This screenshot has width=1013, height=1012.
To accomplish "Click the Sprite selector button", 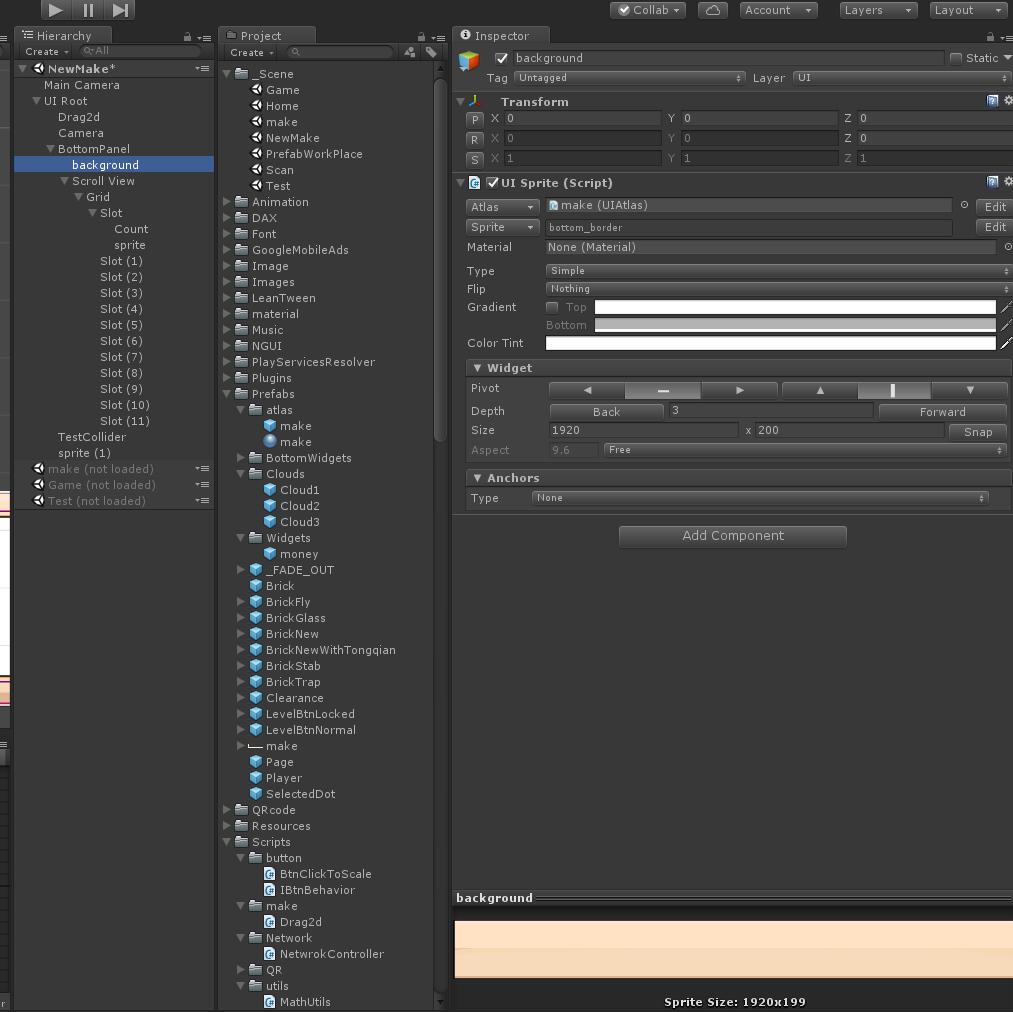I will tap(502, 227).
